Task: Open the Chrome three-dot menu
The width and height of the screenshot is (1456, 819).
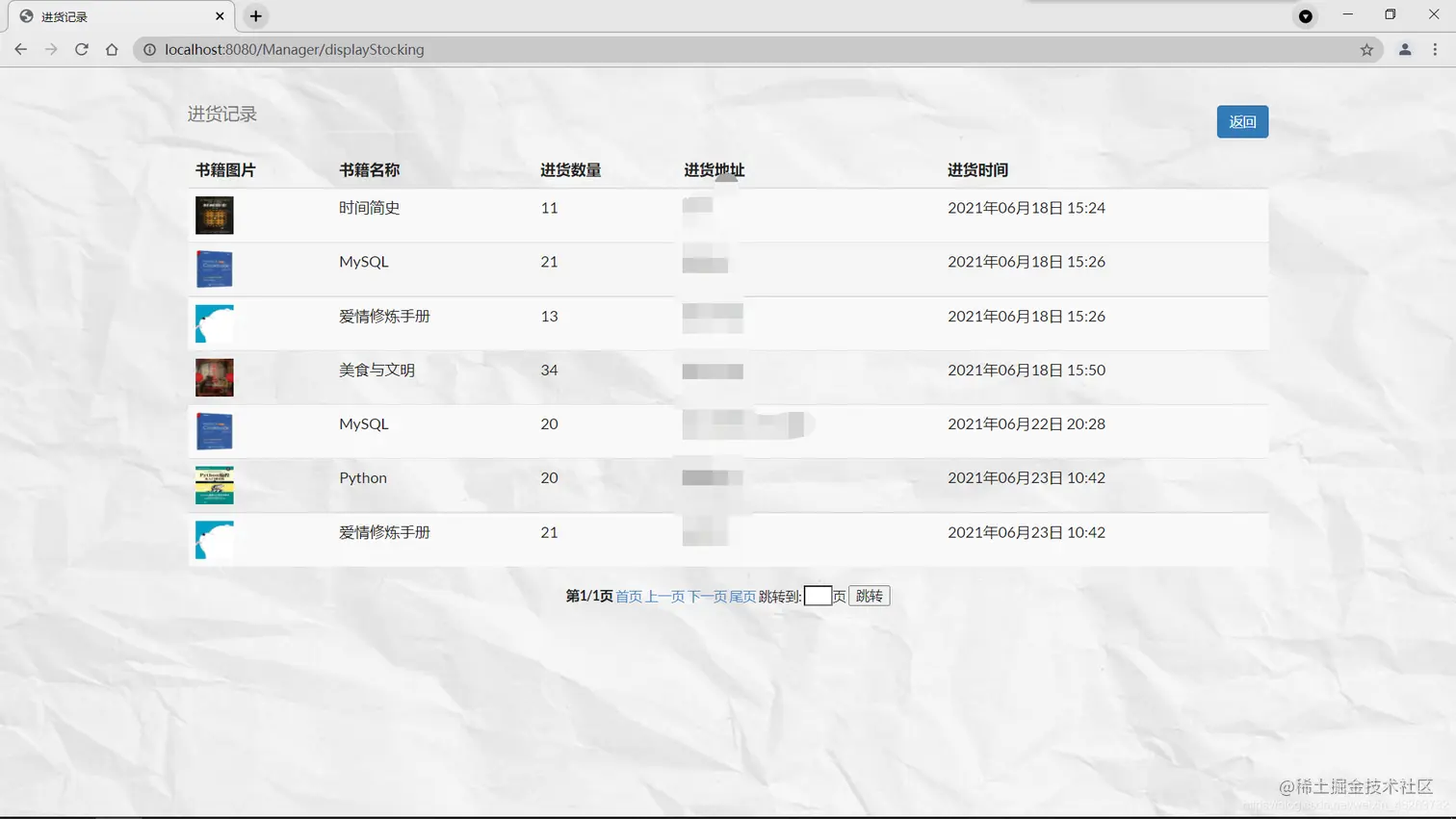Action: (x=1436, y=49)
